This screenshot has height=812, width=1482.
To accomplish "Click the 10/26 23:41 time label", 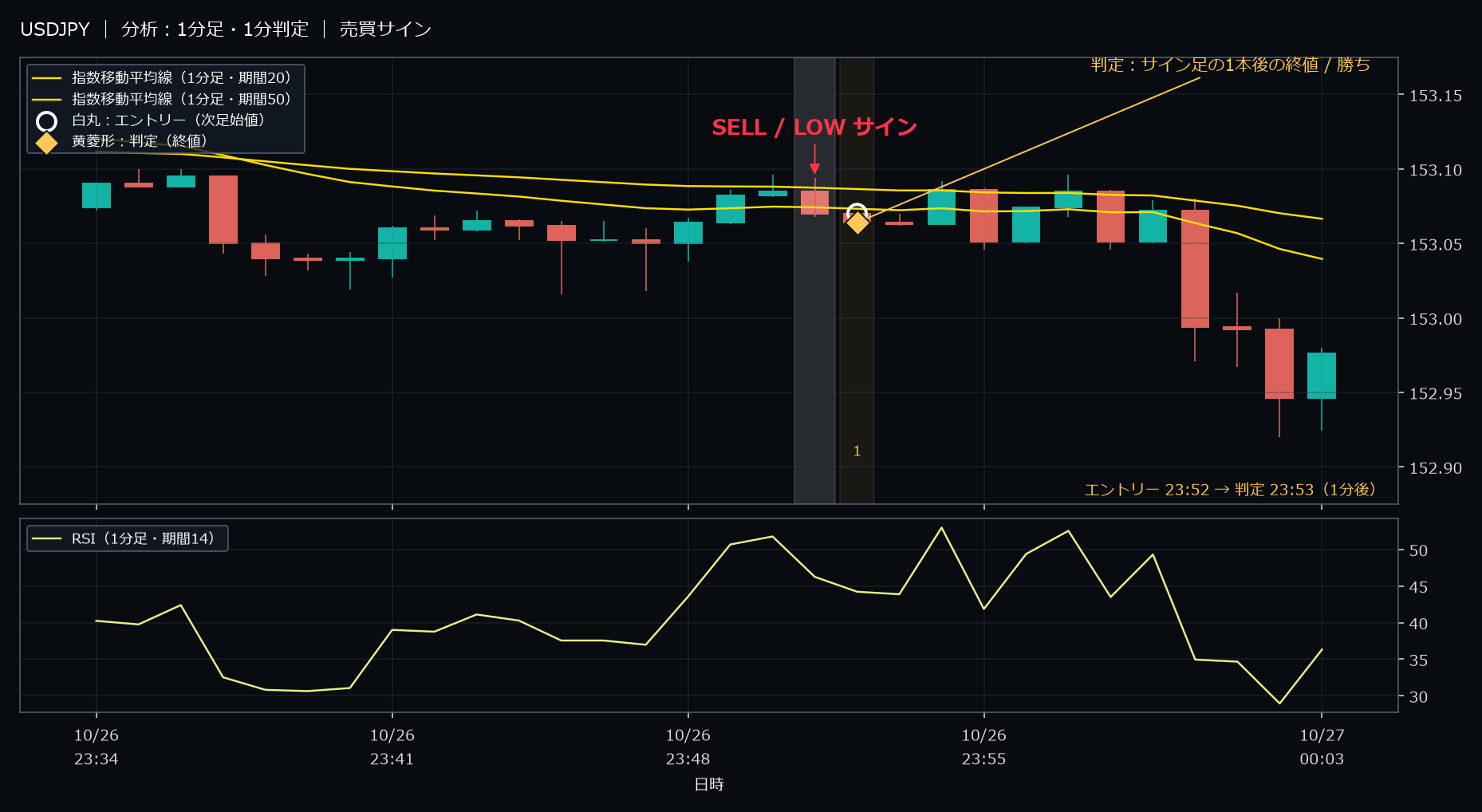I will [392, 747].
